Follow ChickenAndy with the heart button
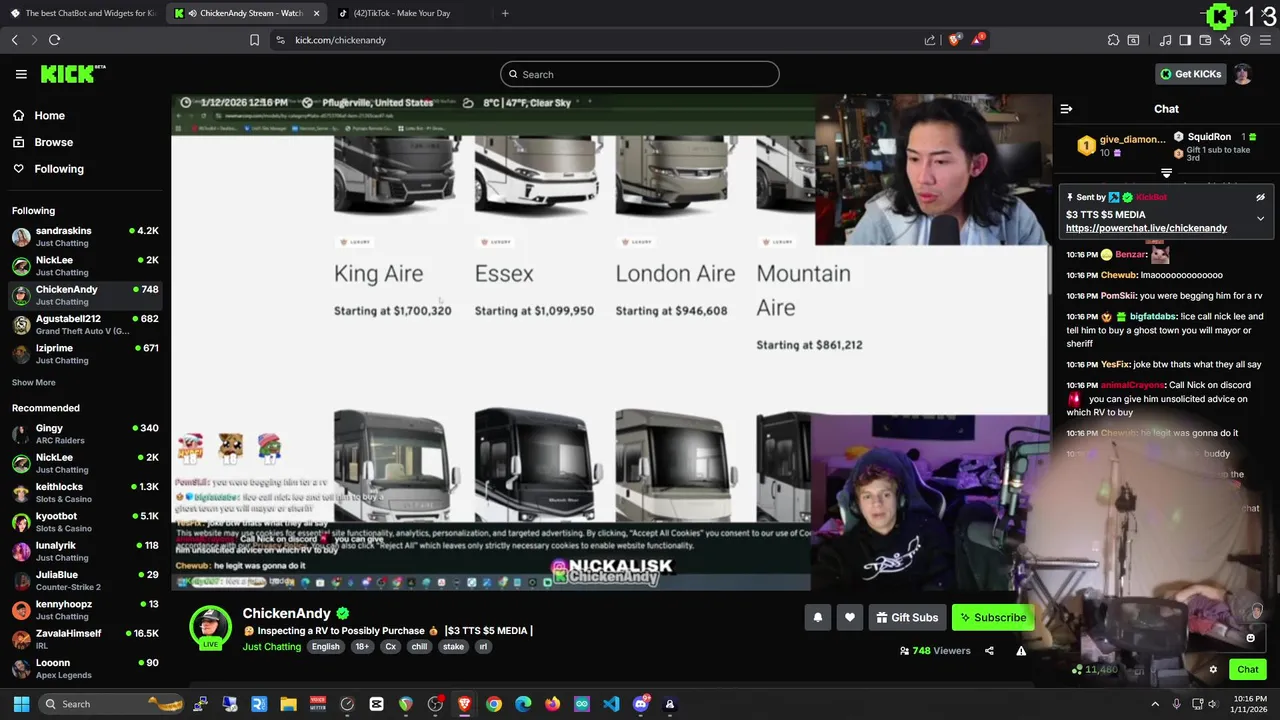 (850, 618)
